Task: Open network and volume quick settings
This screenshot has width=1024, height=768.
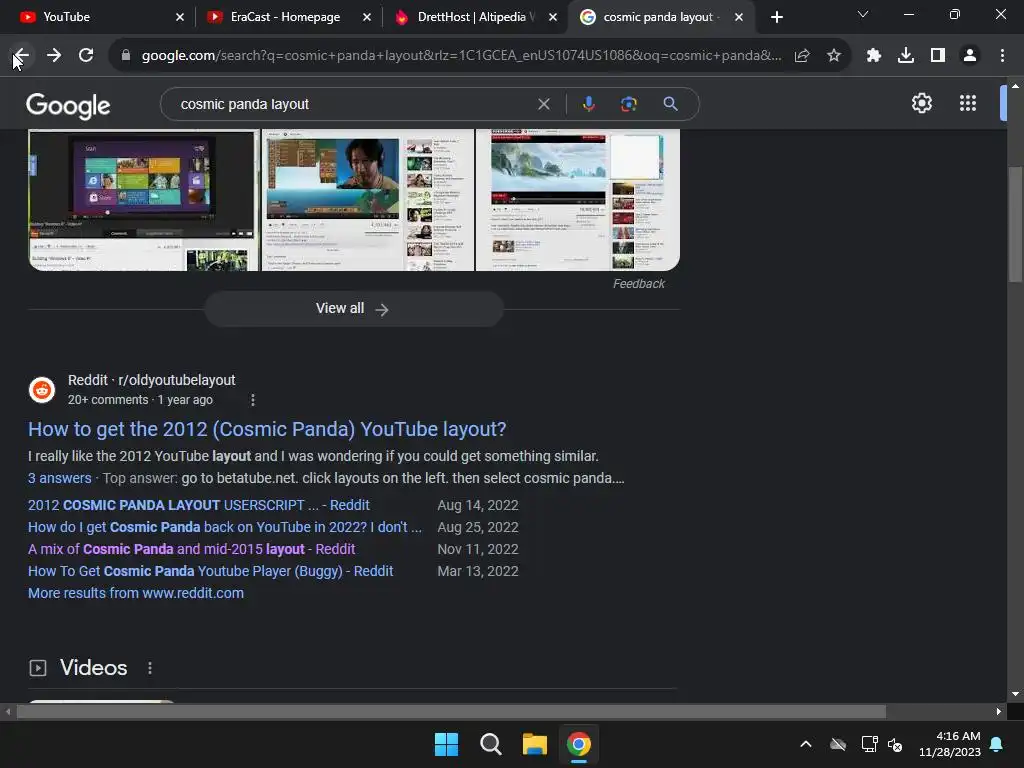Action: (x=882, y=744)
